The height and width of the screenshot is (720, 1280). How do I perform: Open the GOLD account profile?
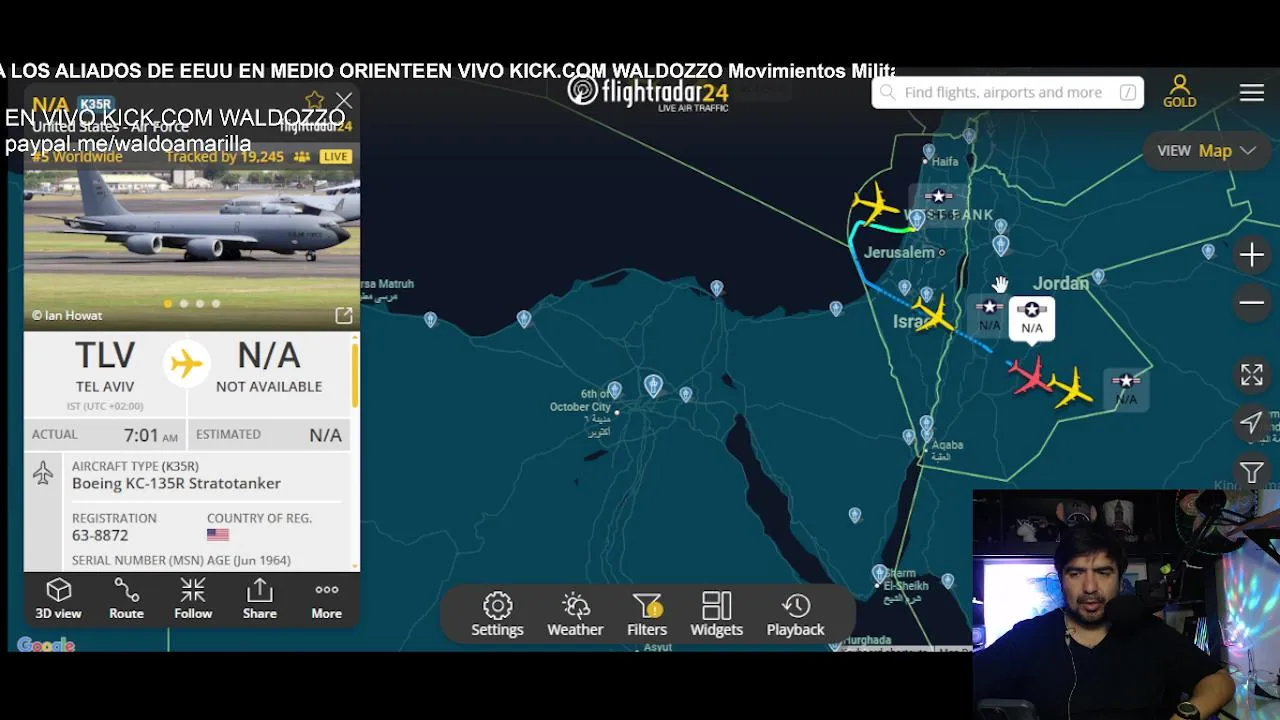(x=1180, y=91)
